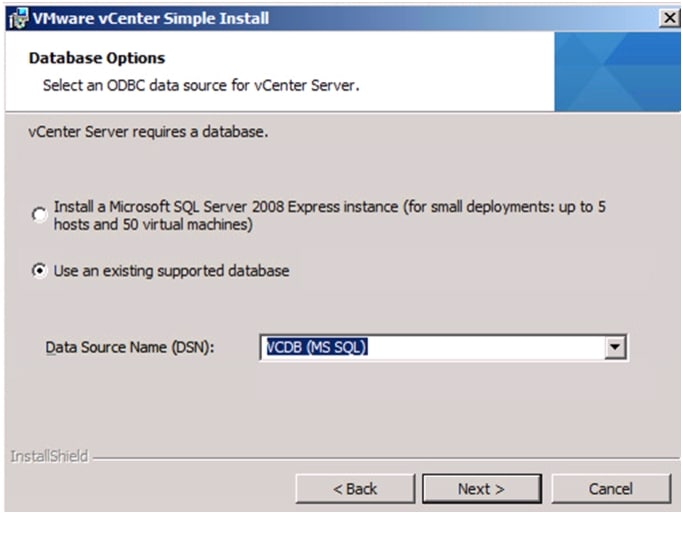This screenshot has width=682, height=539.
Task: Click the VCDB (MS SQL) combo box field
Action: click(430, 348)
